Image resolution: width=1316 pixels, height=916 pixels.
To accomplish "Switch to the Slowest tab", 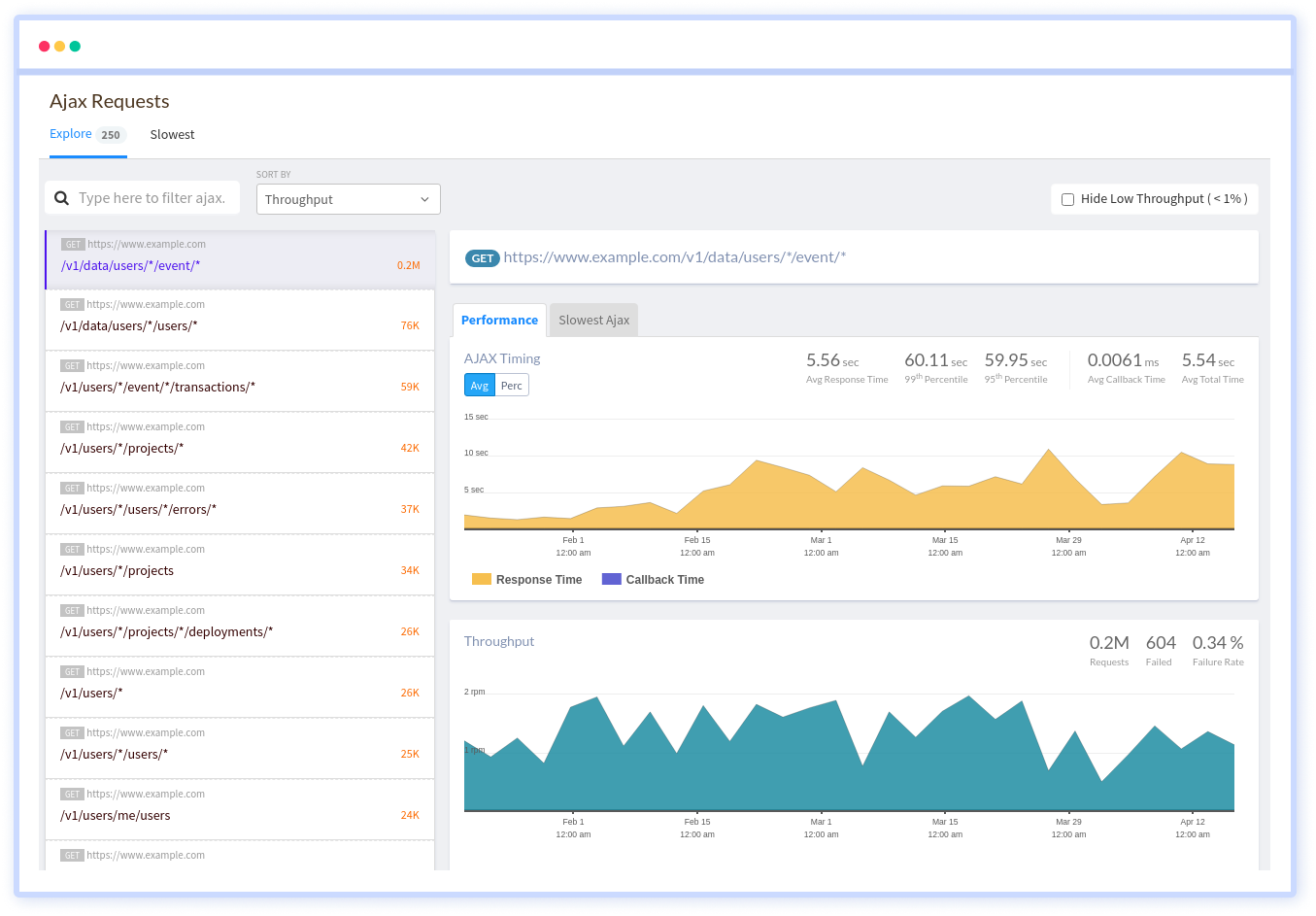I will (x=172, y=134).
